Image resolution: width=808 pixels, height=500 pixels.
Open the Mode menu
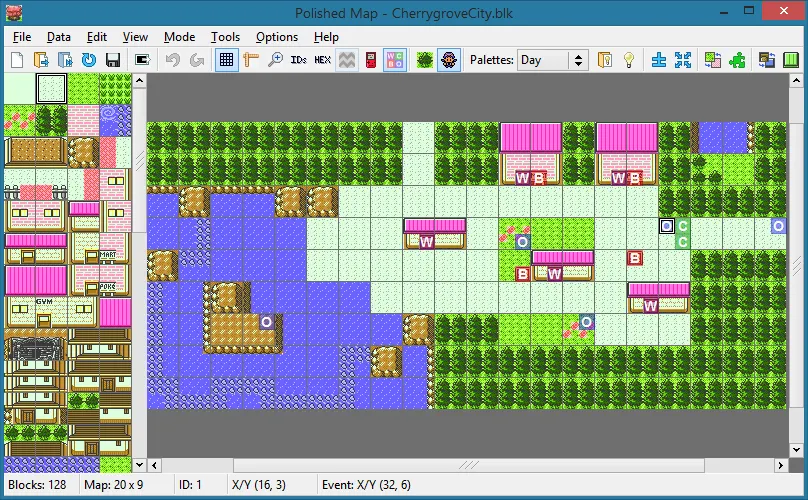[179, 37]
